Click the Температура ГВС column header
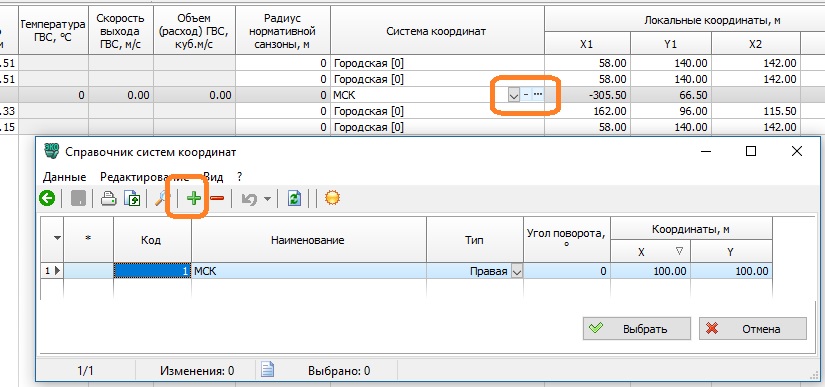825x387 pixels. coord(53,30)
